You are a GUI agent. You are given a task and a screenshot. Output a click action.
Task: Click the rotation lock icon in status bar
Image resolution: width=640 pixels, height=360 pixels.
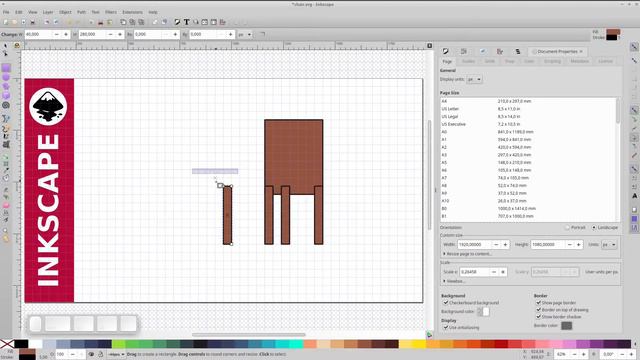(x=594, y=354)
